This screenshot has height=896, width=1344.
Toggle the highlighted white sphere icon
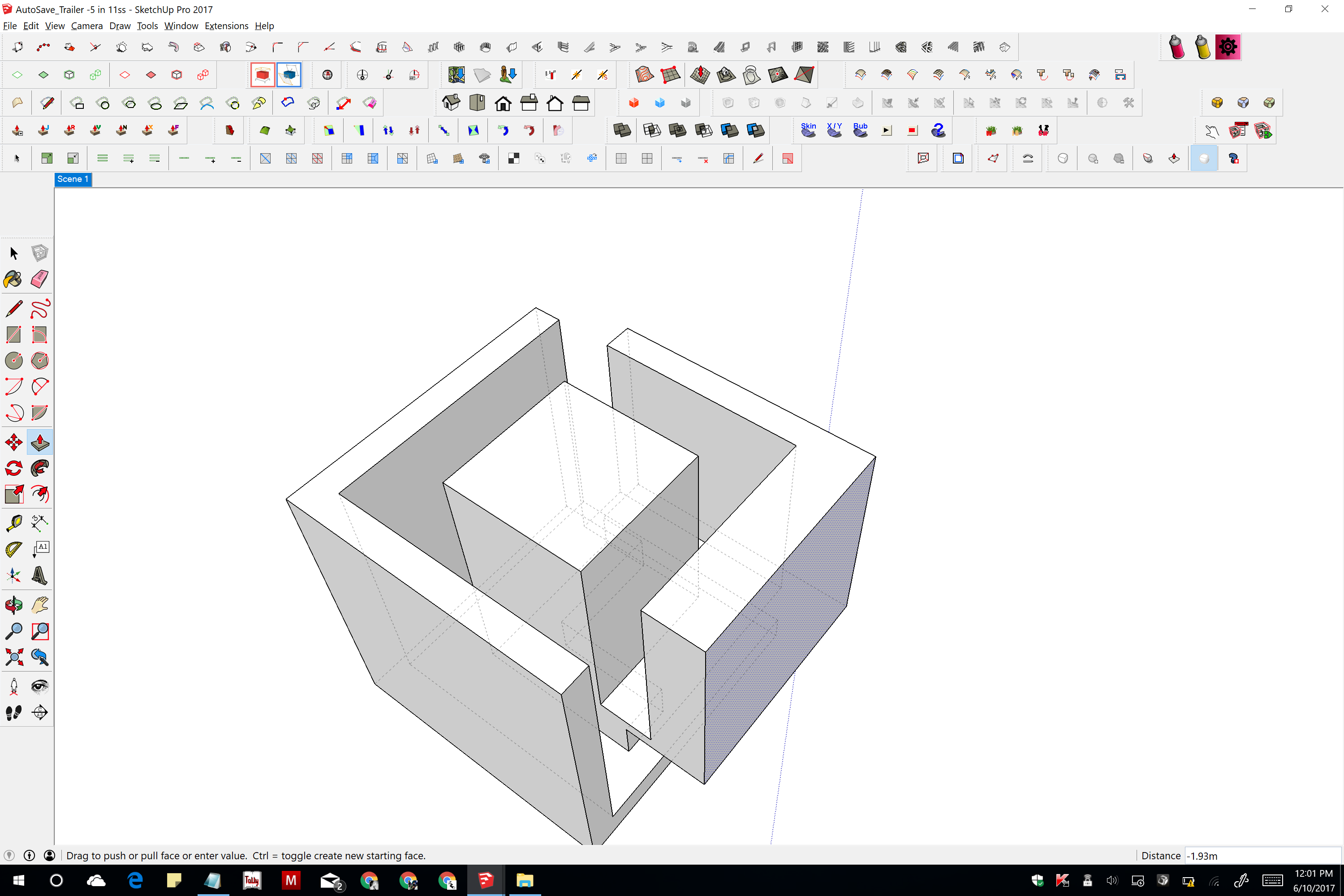(x=1203, y=158)
